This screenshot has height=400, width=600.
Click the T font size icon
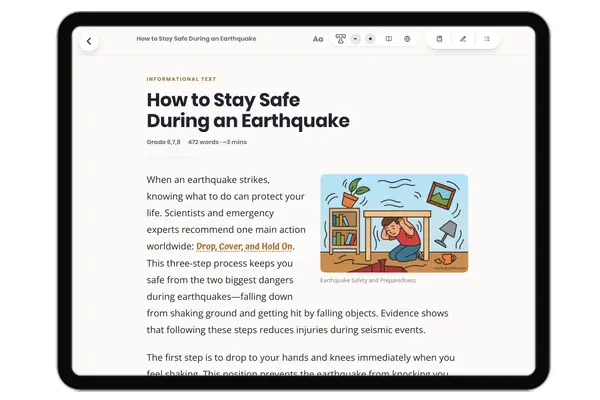click(x=340, y=39)
